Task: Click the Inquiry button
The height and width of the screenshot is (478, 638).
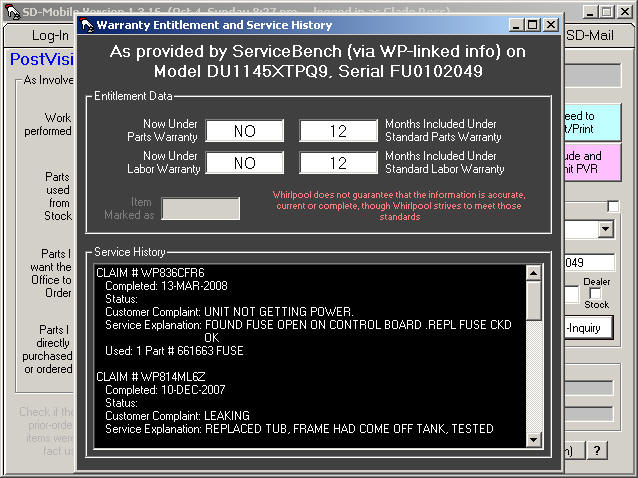Action: coord(589,328)
